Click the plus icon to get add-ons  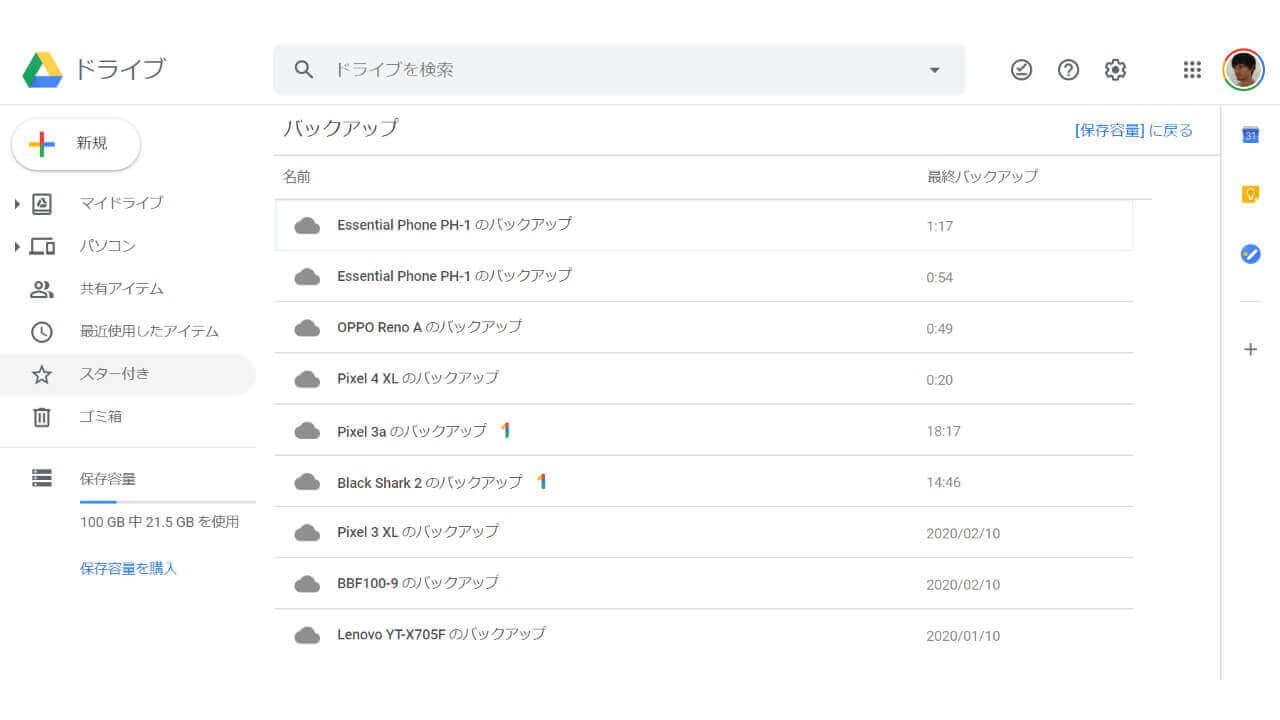(x=1250, y=349)
